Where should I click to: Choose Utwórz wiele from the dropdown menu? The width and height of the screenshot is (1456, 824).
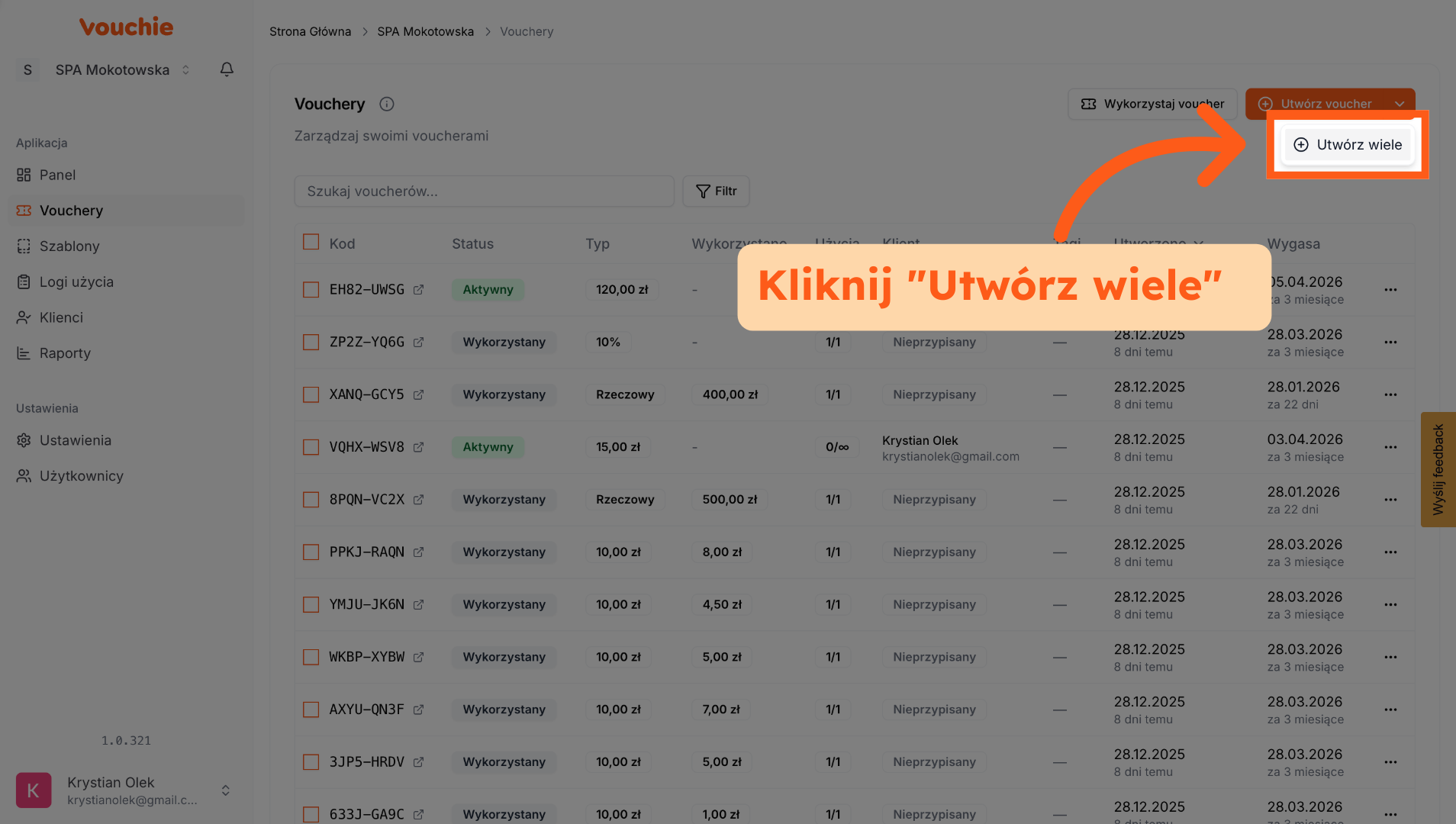click(x=1348, y=145)
